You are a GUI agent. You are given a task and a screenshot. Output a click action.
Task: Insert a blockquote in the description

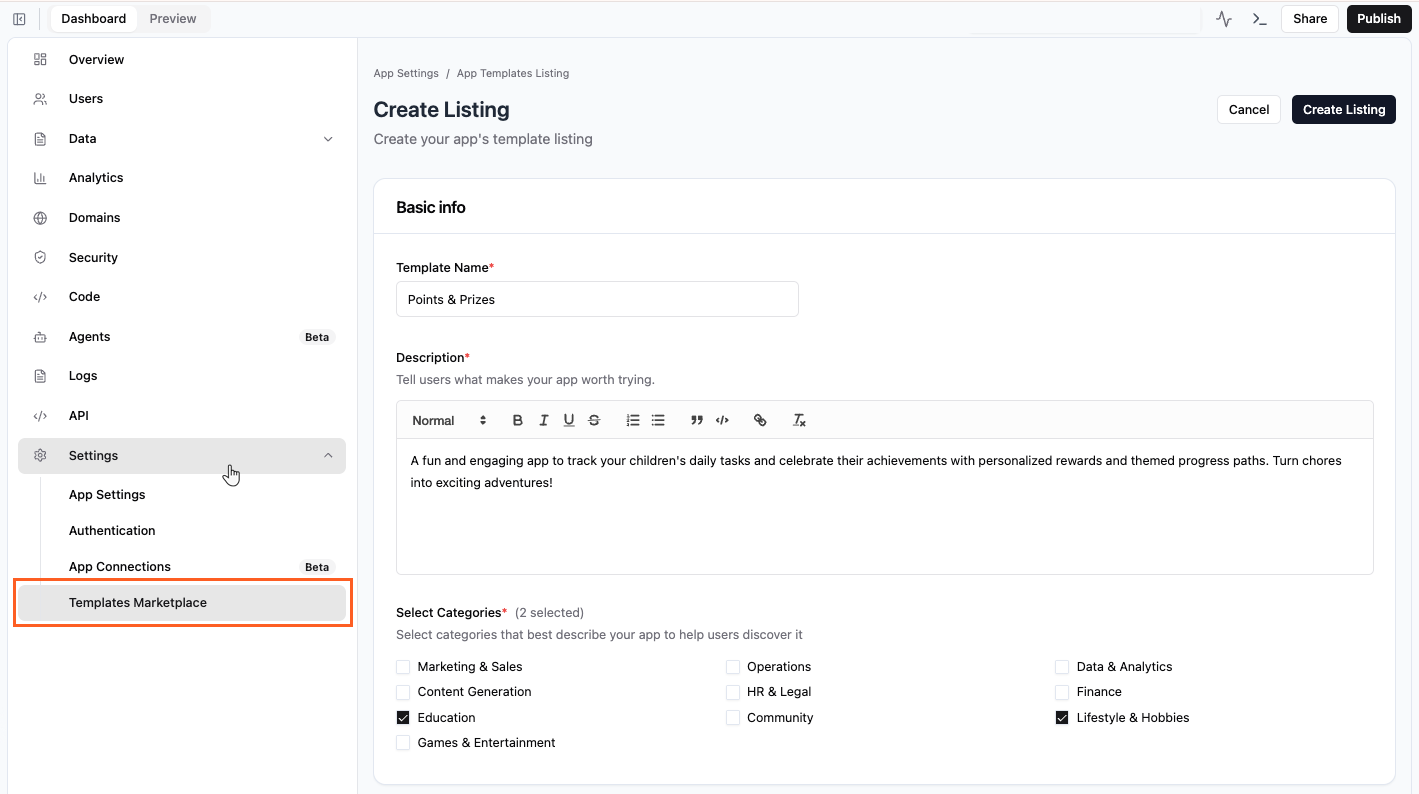coord(696,420)
